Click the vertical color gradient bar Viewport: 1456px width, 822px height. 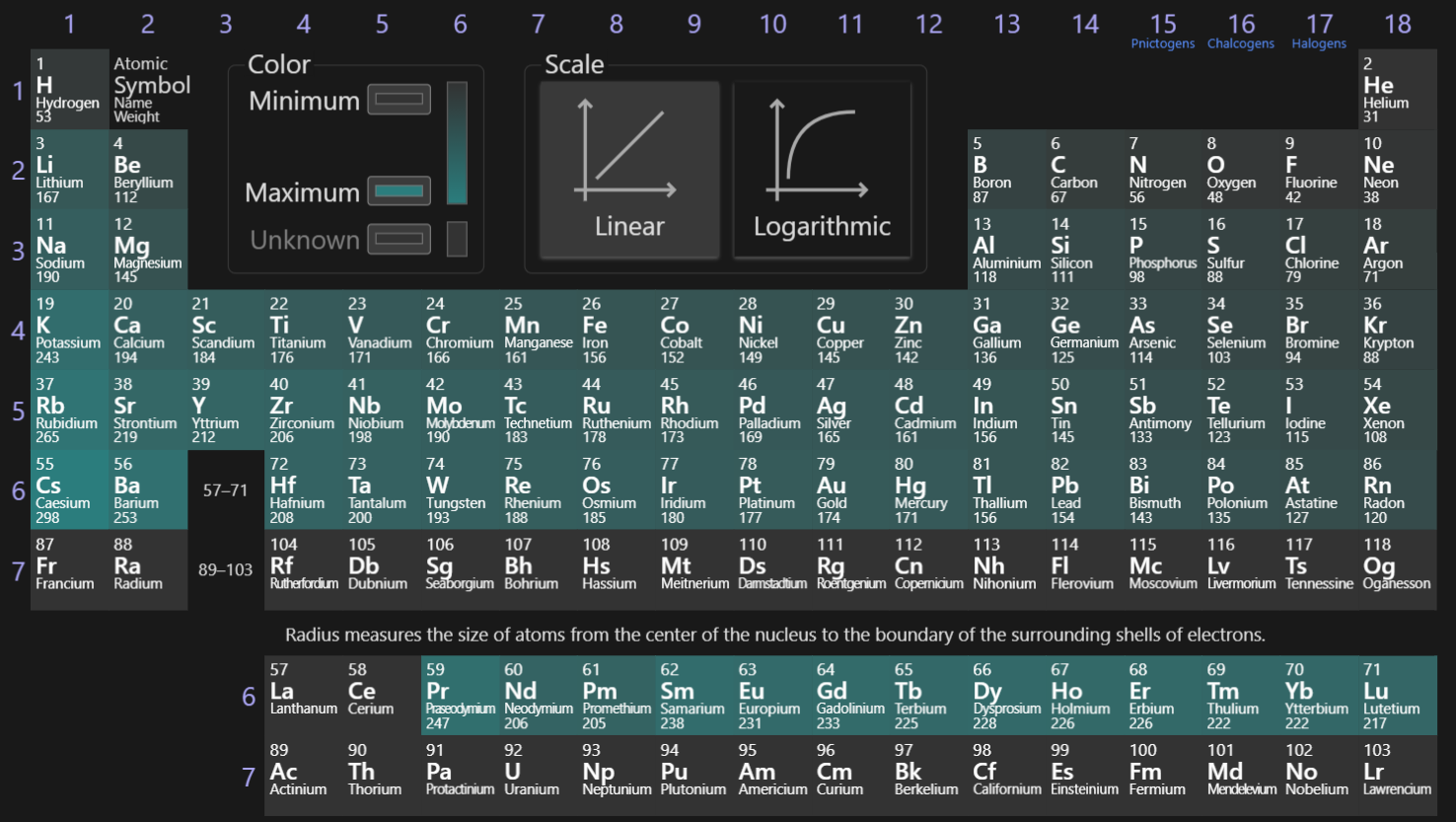pos(457,143)
